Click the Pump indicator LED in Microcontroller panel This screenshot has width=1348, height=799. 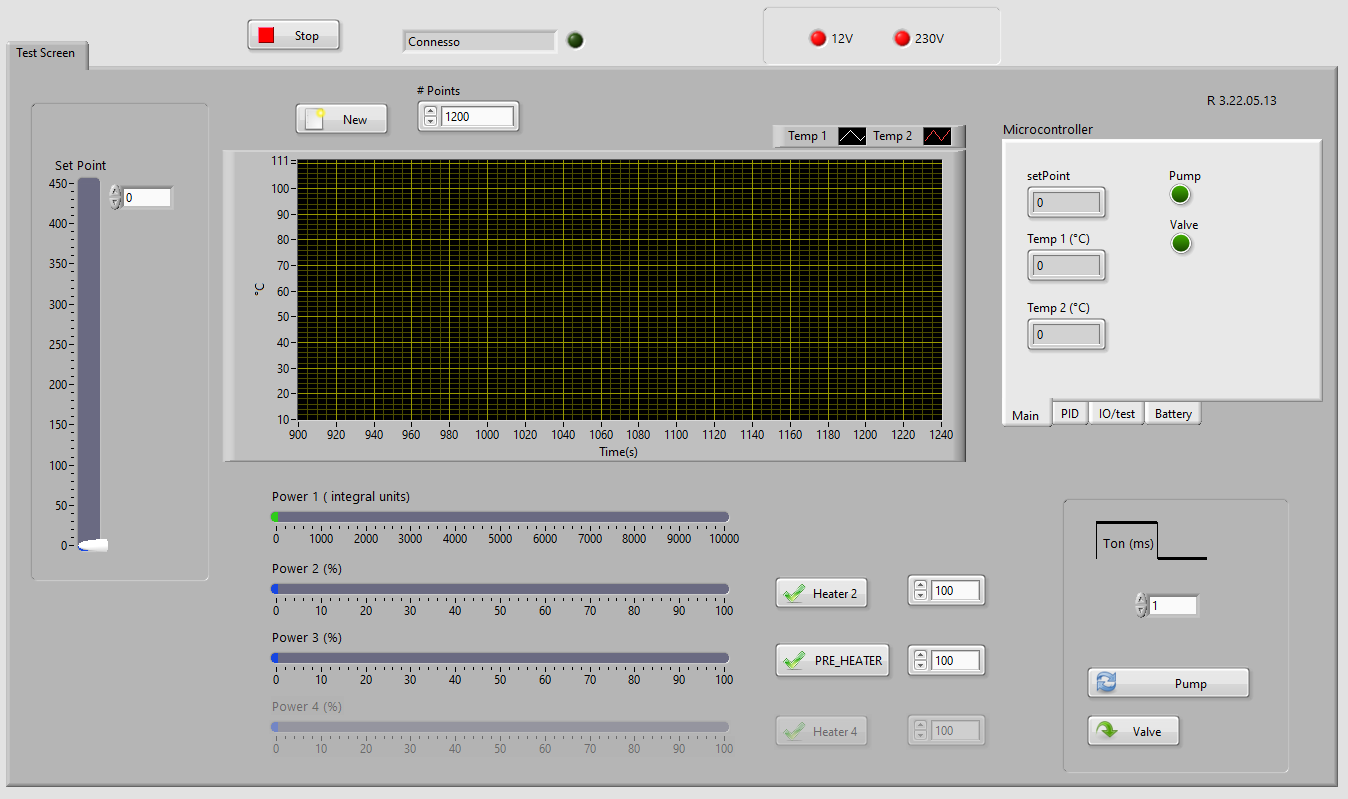pos(1181,194)
